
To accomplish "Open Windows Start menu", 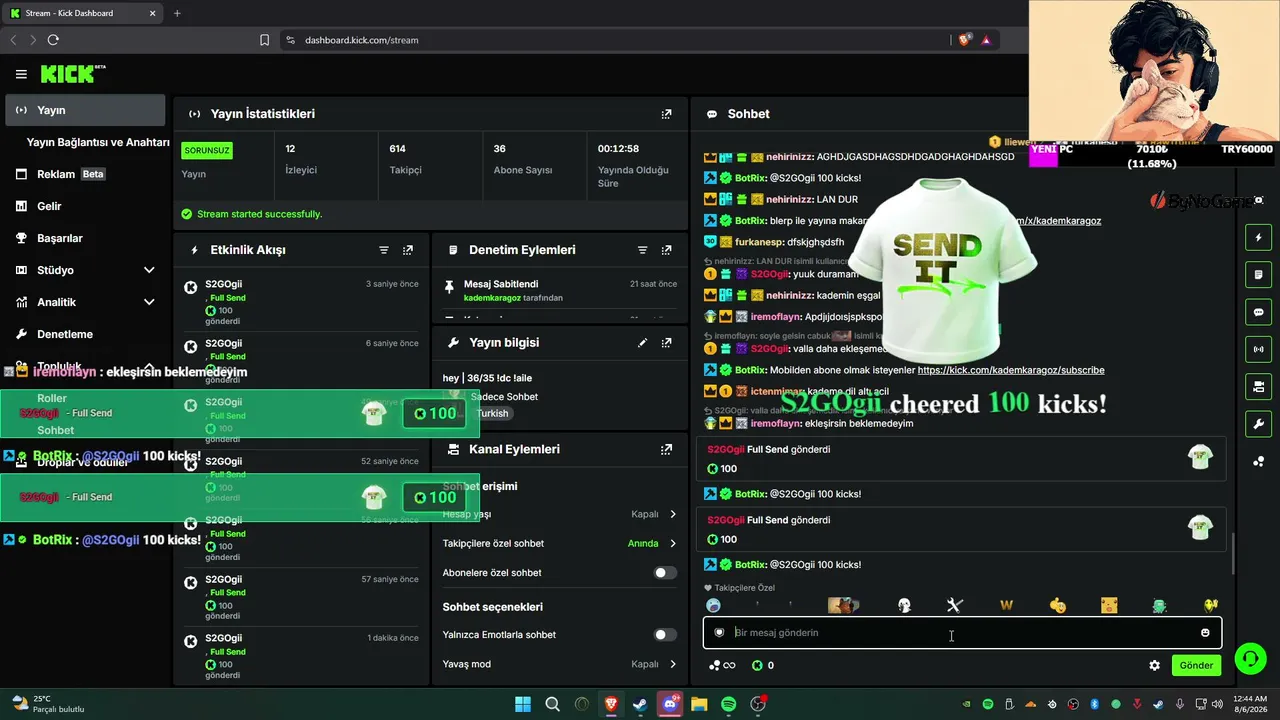I will (x=523, y=704).
